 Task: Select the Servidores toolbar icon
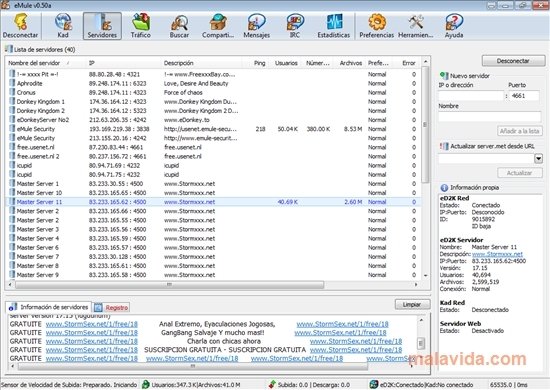click(x=102, y=26)
